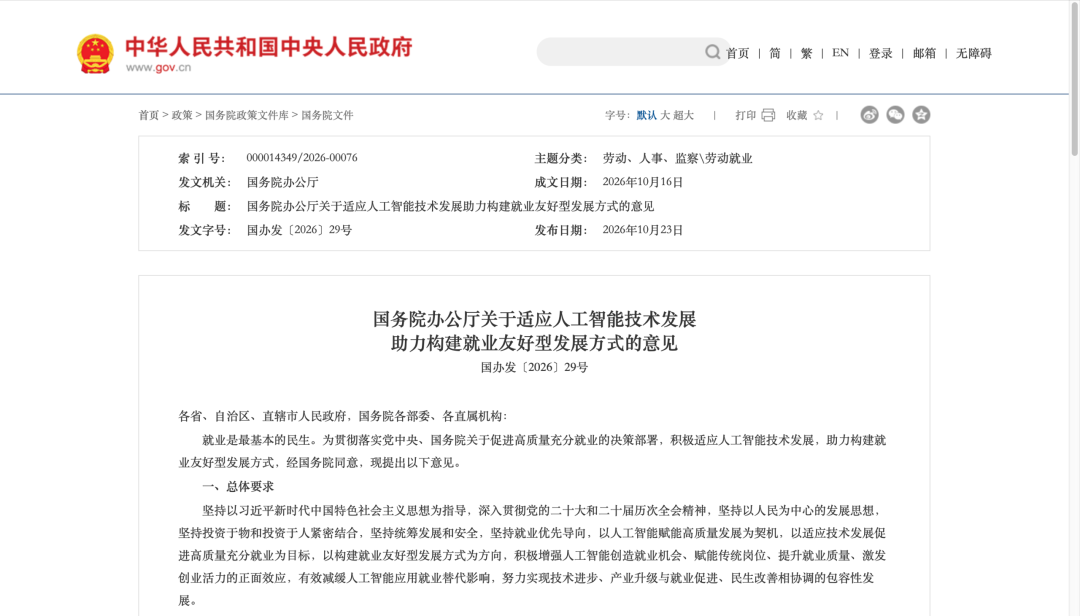
Task: Click the index number 000014349/2026-00076
Action: [x=302, y=158]
